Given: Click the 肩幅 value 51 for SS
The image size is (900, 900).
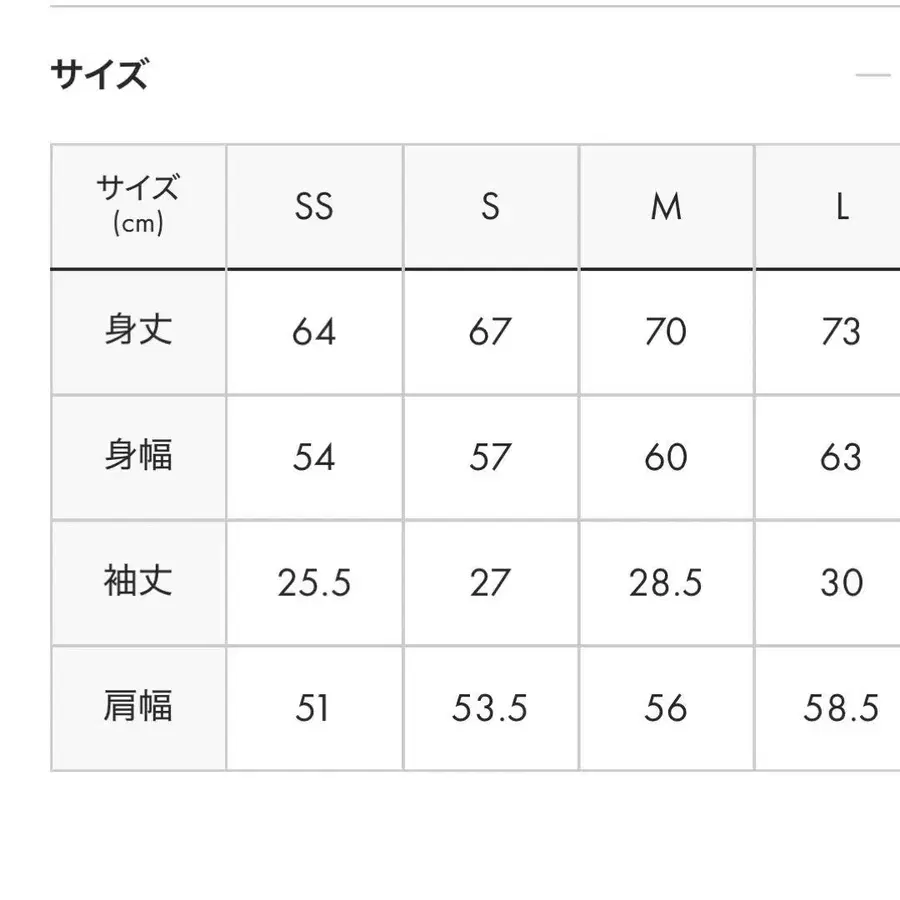Looking at the screenshot, I should point(314,709).
